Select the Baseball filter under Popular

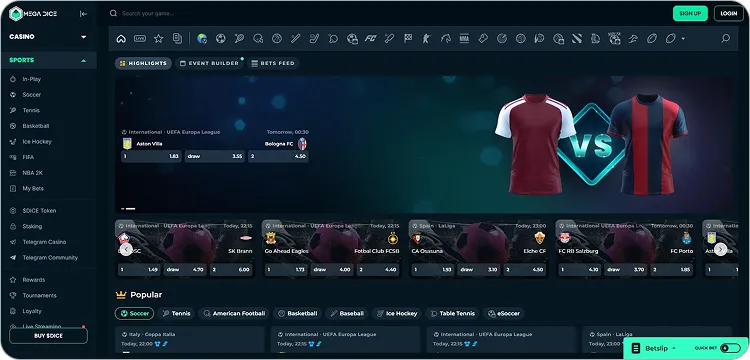click(347, 314)
